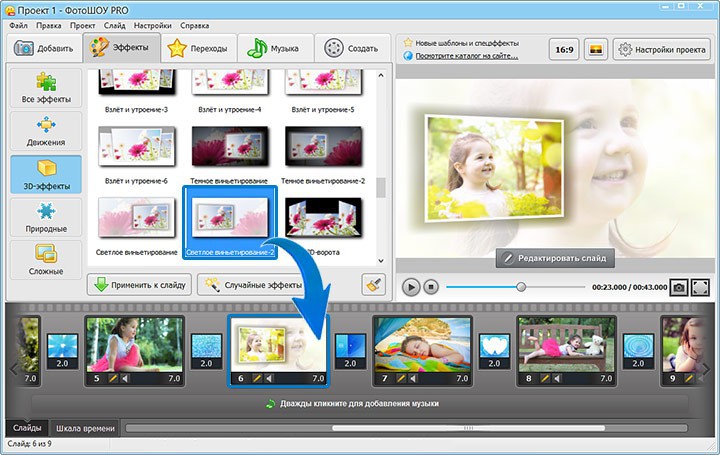The height and width of the screenshot is (455, 720).
Task: Click the brush clear-effects icon
Action: (x=373, y=285)
